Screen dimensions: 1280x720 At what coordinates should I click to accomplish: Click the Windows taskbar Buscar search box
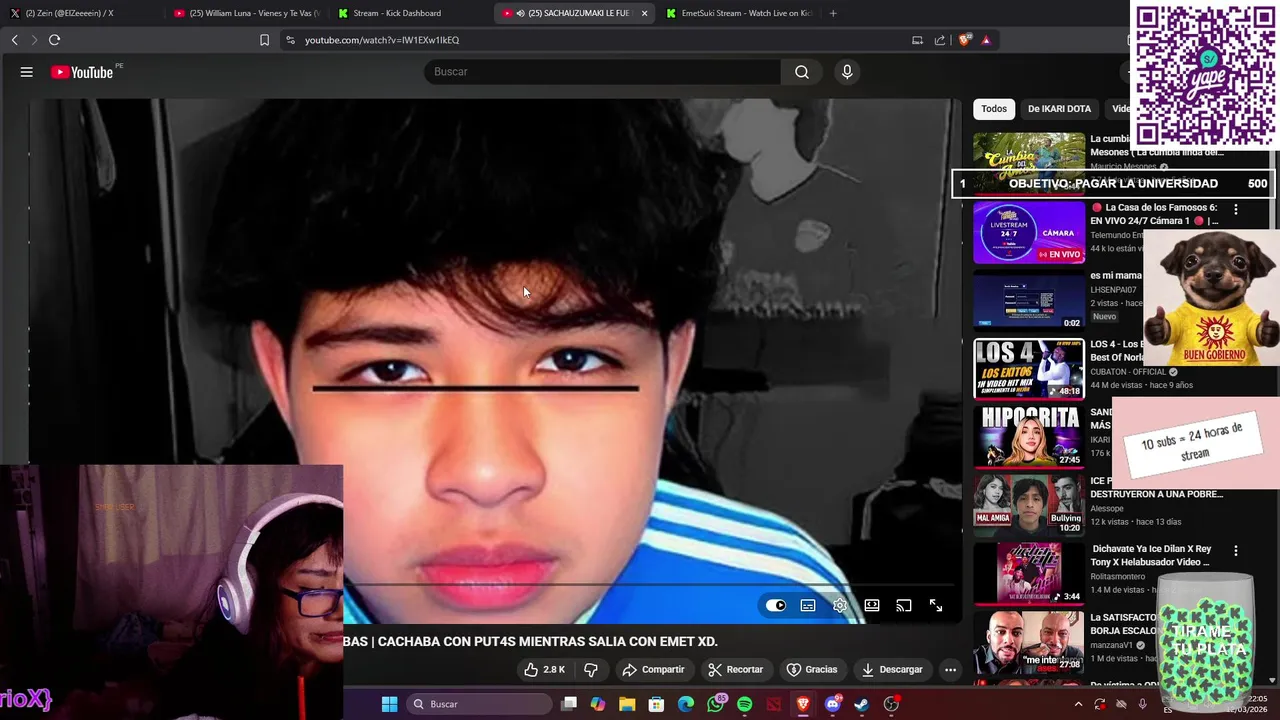coord(480,704)
